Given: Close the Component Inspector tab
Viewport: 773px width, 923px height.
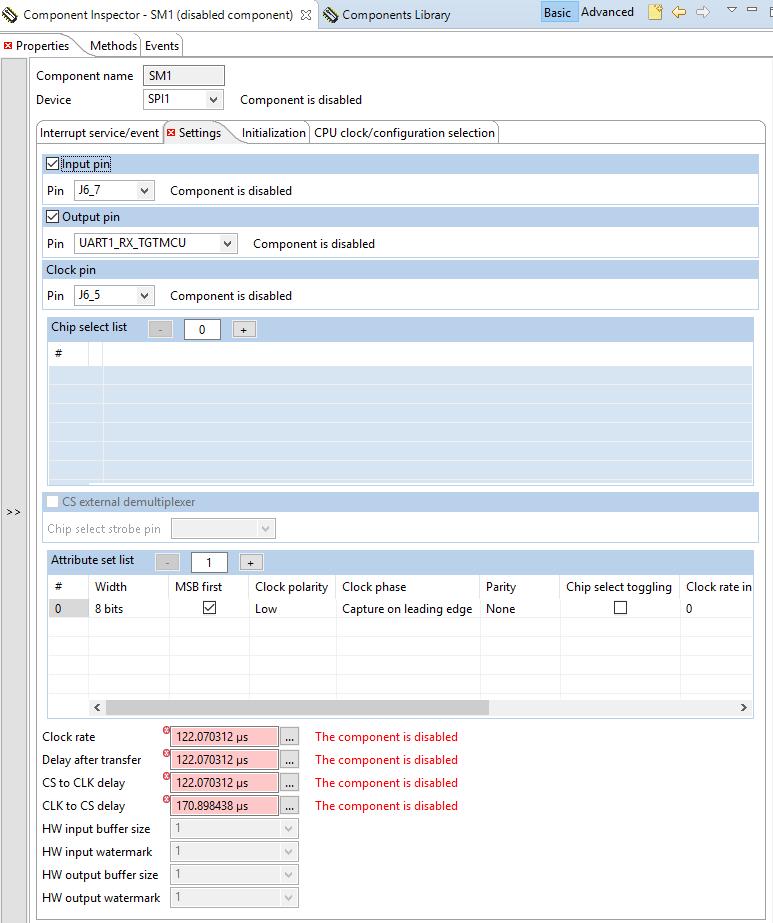Looking at the screenshot, I should [x=306, y=15].
